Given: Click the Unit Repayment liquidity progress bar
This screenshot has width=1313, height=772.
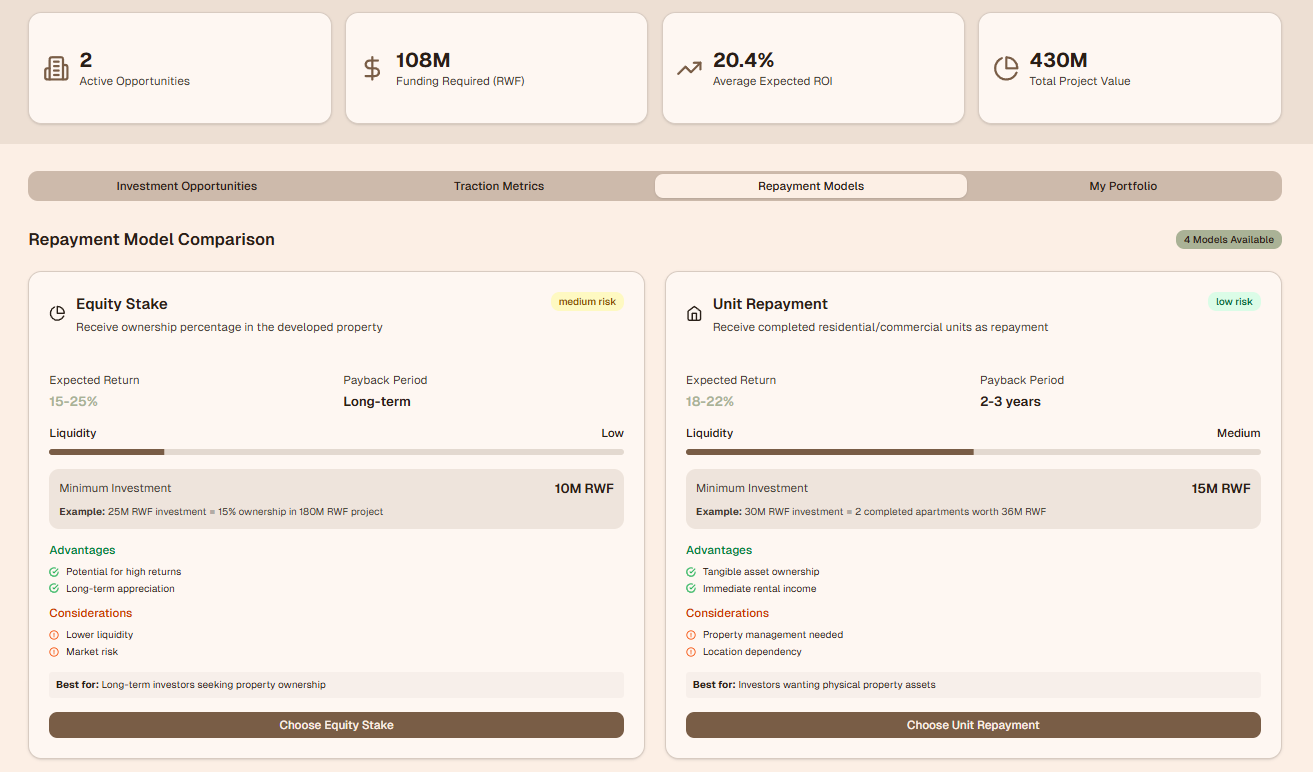Looking at the screenshot, I should [x=973, y=452].
